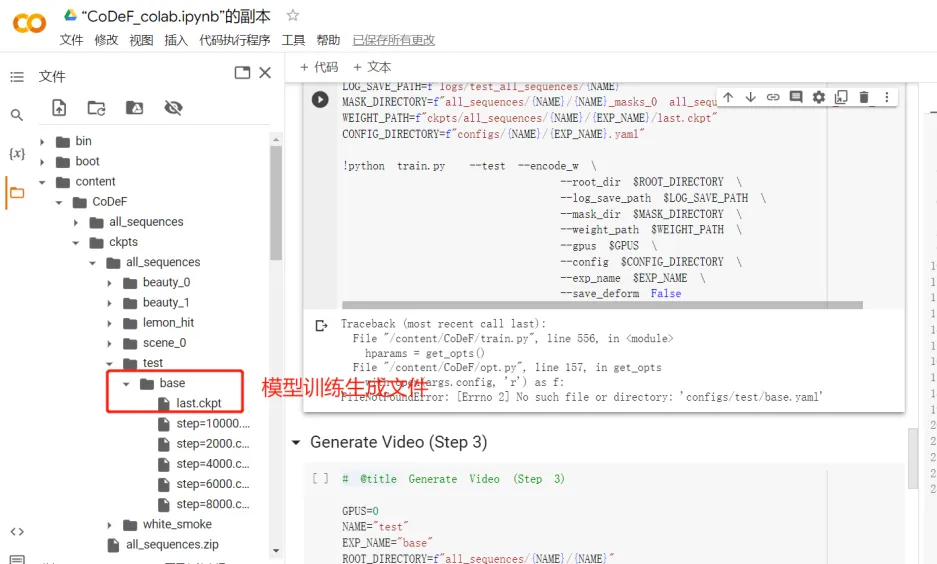Mount Google Drive folder icon
Image resolution: width=937 pixels, height=564 pixels.
click(134, 108)
